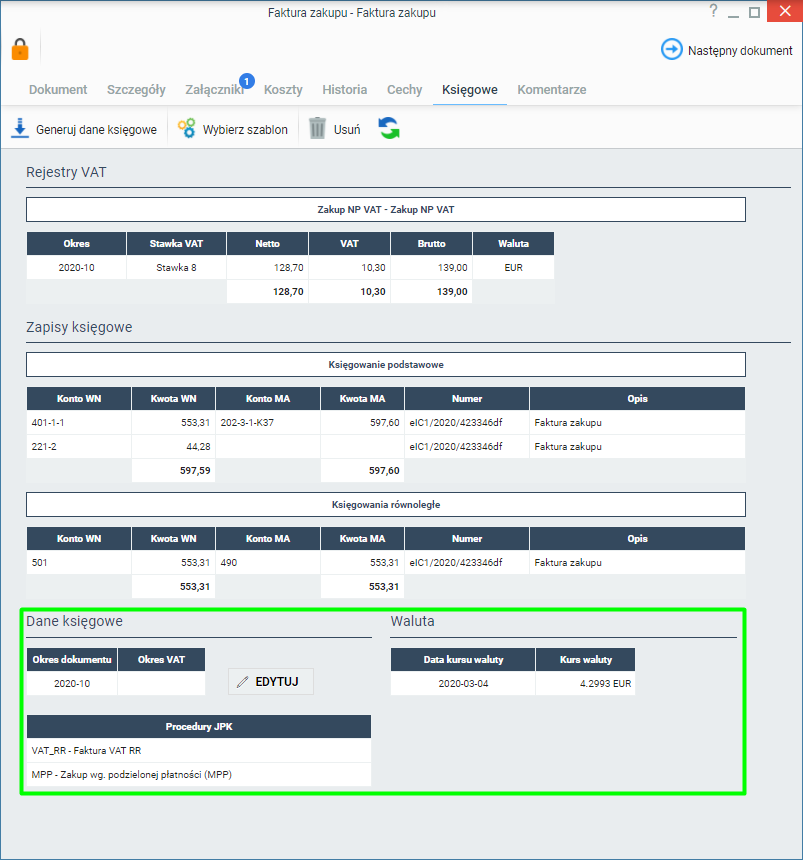
Task: Open the Szczegóły tab
Action: (x=136, y=89)
